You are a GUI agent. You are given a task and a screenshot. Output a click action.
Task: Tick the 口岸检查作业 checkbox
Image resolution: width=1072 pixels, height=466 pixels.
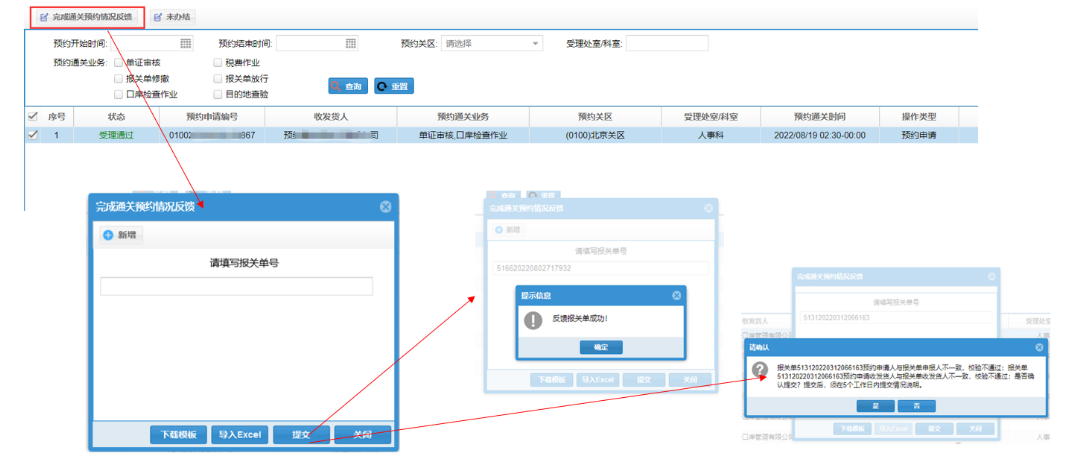118,94
